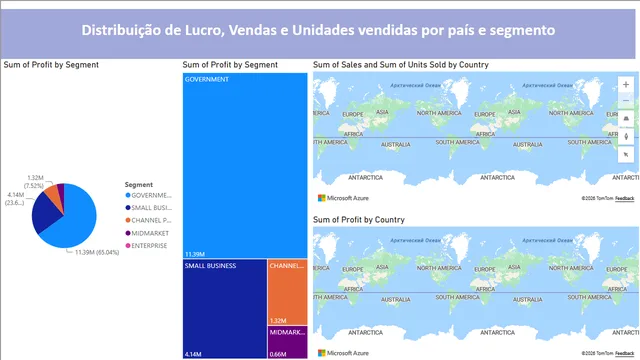This screenshot has width=640, height=360.
Task: Open Feedback link on the Sales map
Action: point(624,198)
